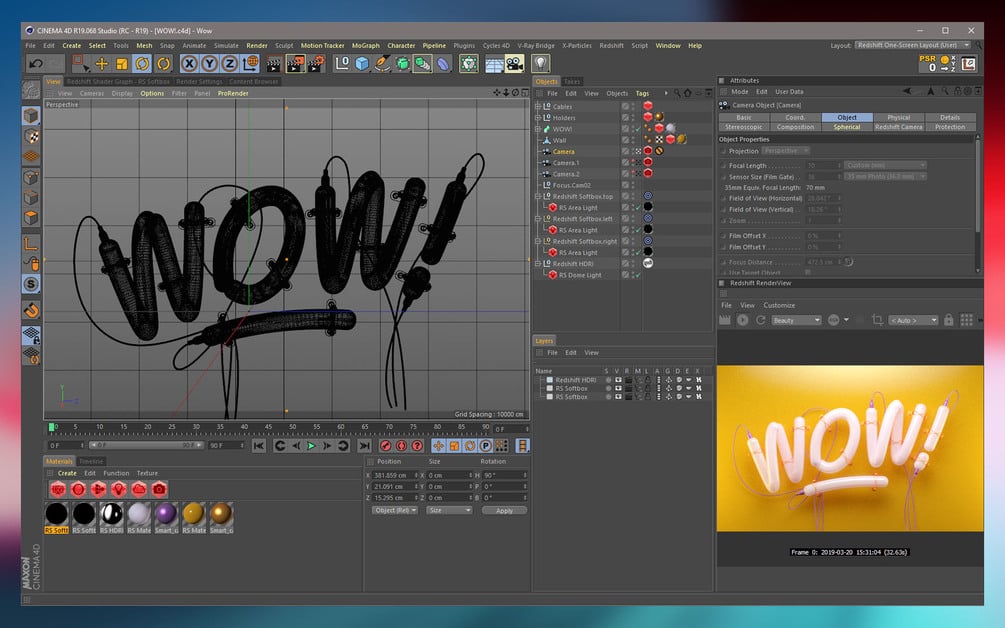1005x628 pixels.
Task: Open the Redshift Camera attribute tab
Action: [898, 127]
